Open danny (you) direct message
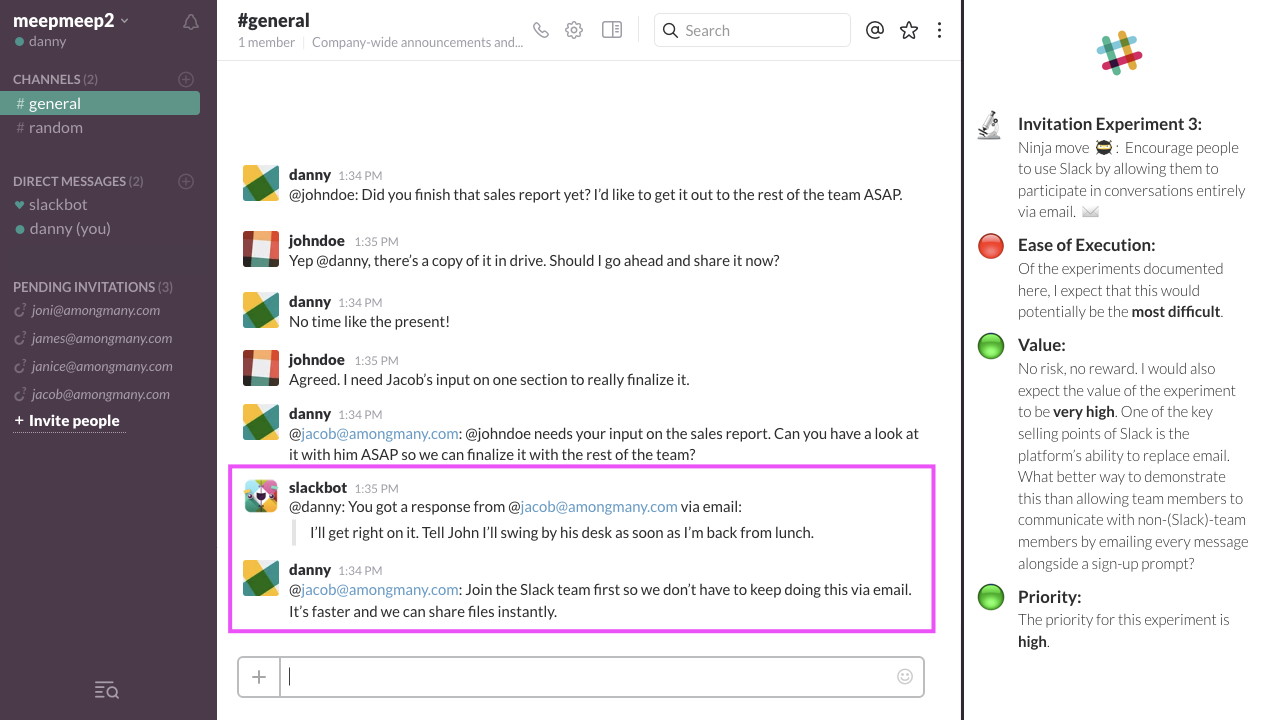Image resolution: width=1280 pixels, height=720 pixels. [63, 228]
